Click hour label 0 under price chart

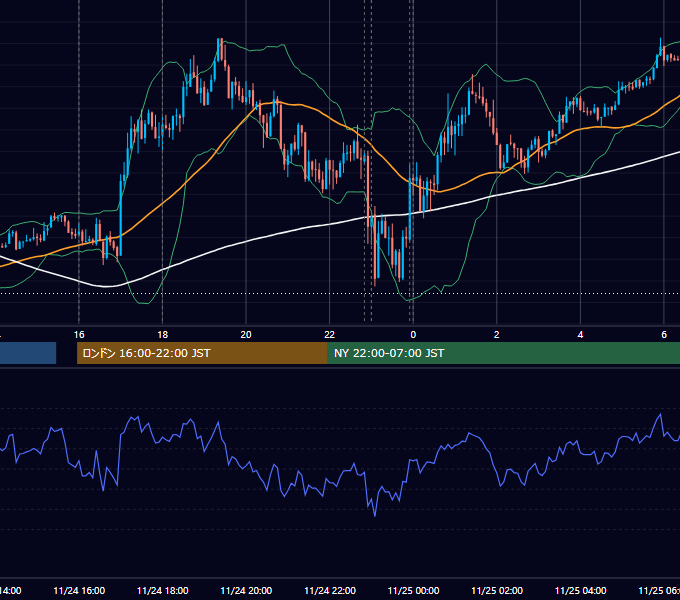(413, 335)
